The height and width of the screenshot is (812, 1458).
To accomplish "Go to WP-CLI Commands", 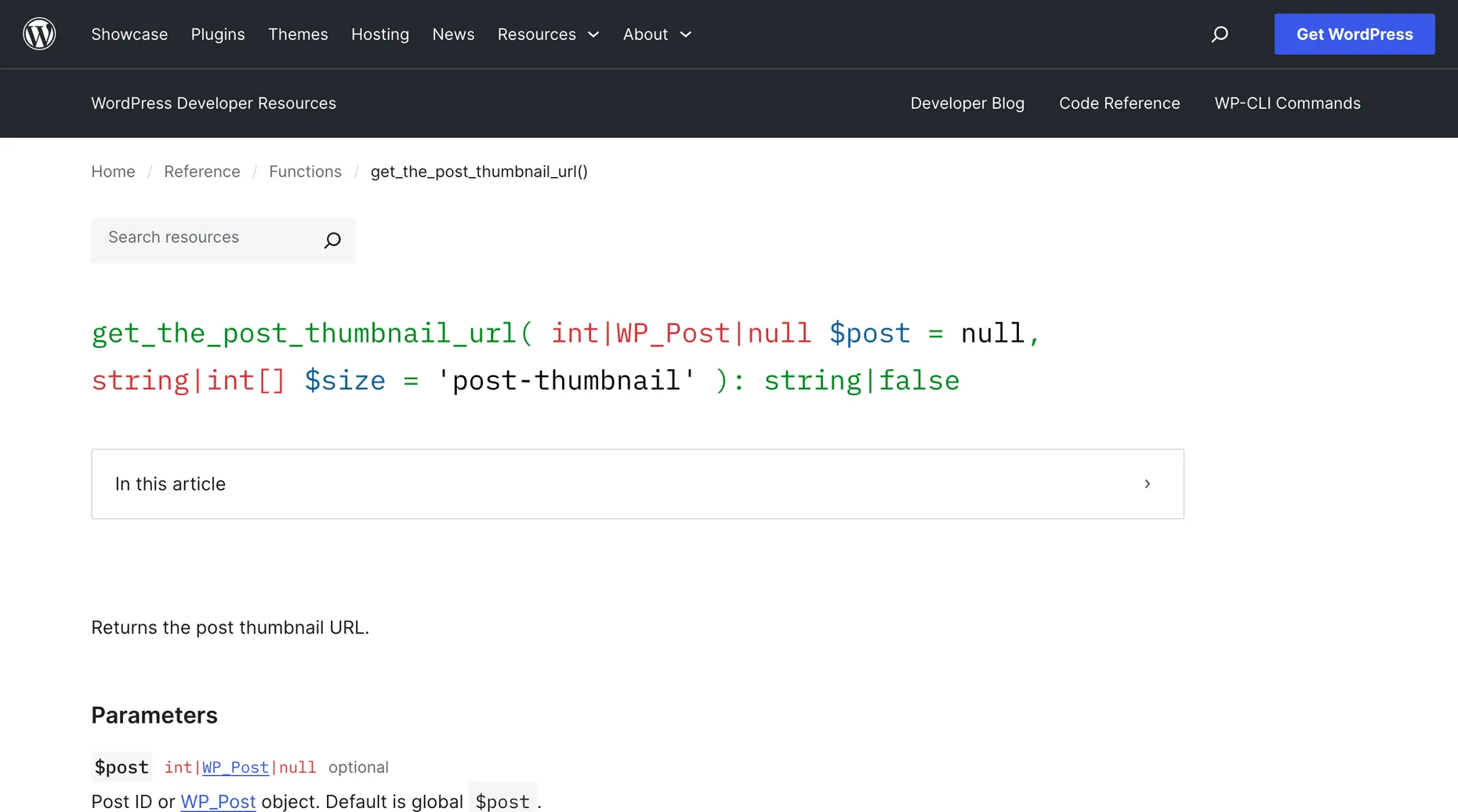I will [x=1287, y=103].
